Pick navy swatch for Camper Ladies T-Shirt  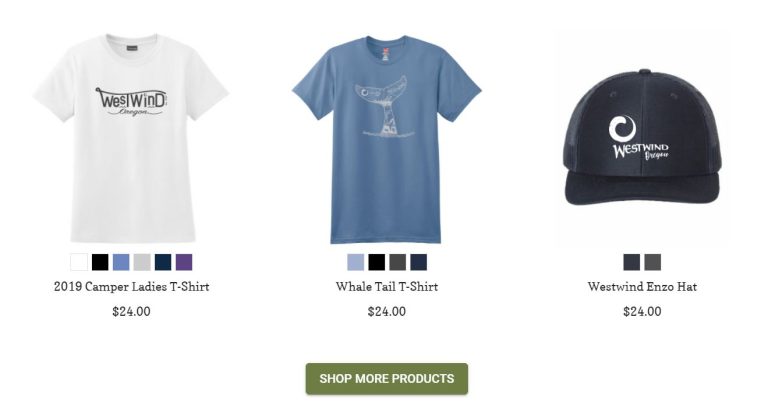point(163,262)
